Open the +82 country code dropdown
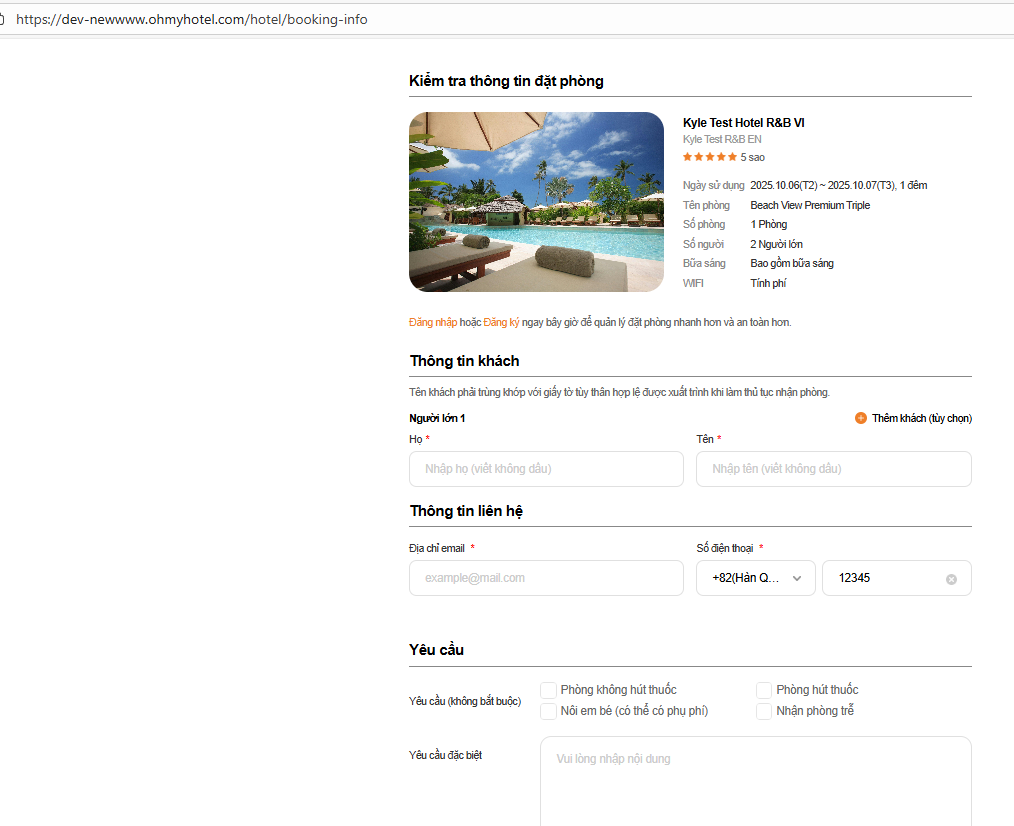1014x826 pixels. pyautogui.click(x=755, y=578)
